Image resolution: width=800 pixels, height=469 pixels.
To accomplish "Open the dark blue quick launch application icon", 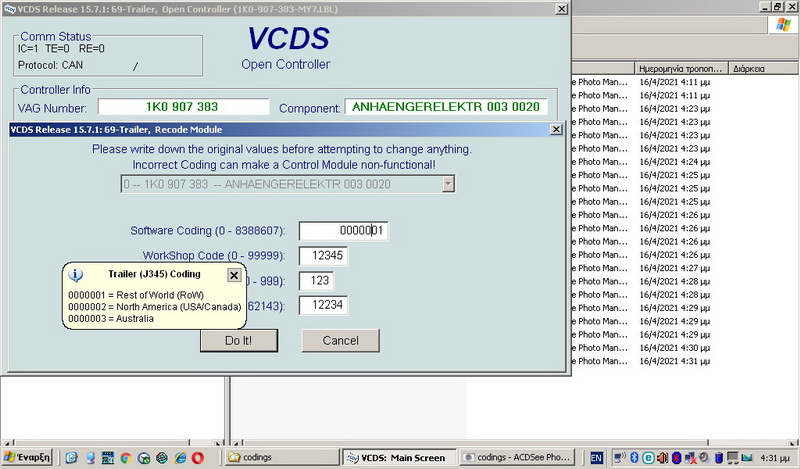I will coord(108,458).
